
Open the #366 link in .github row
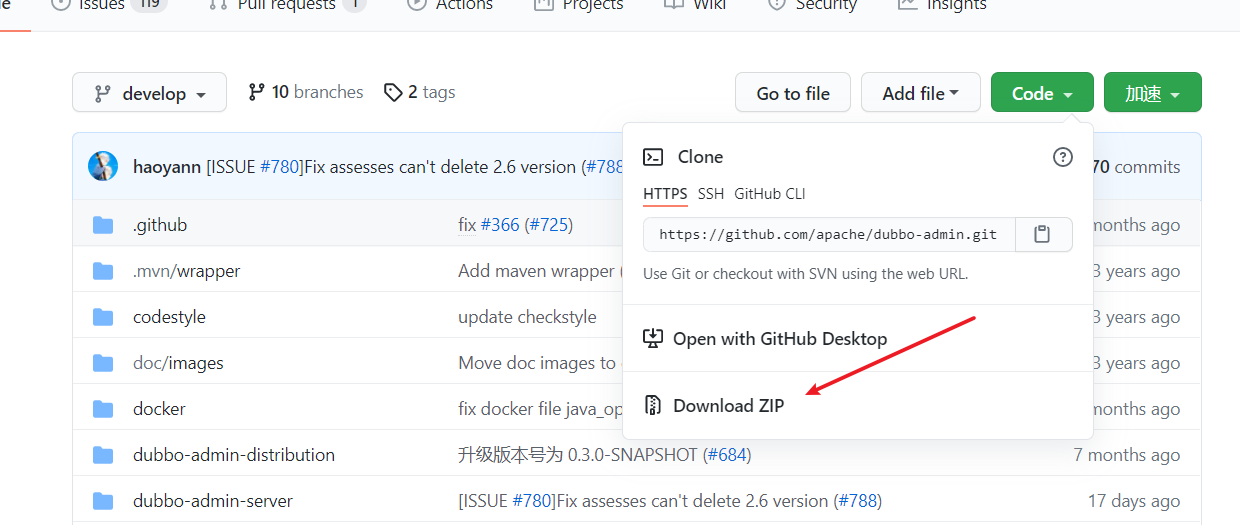(x=500, y=225)
